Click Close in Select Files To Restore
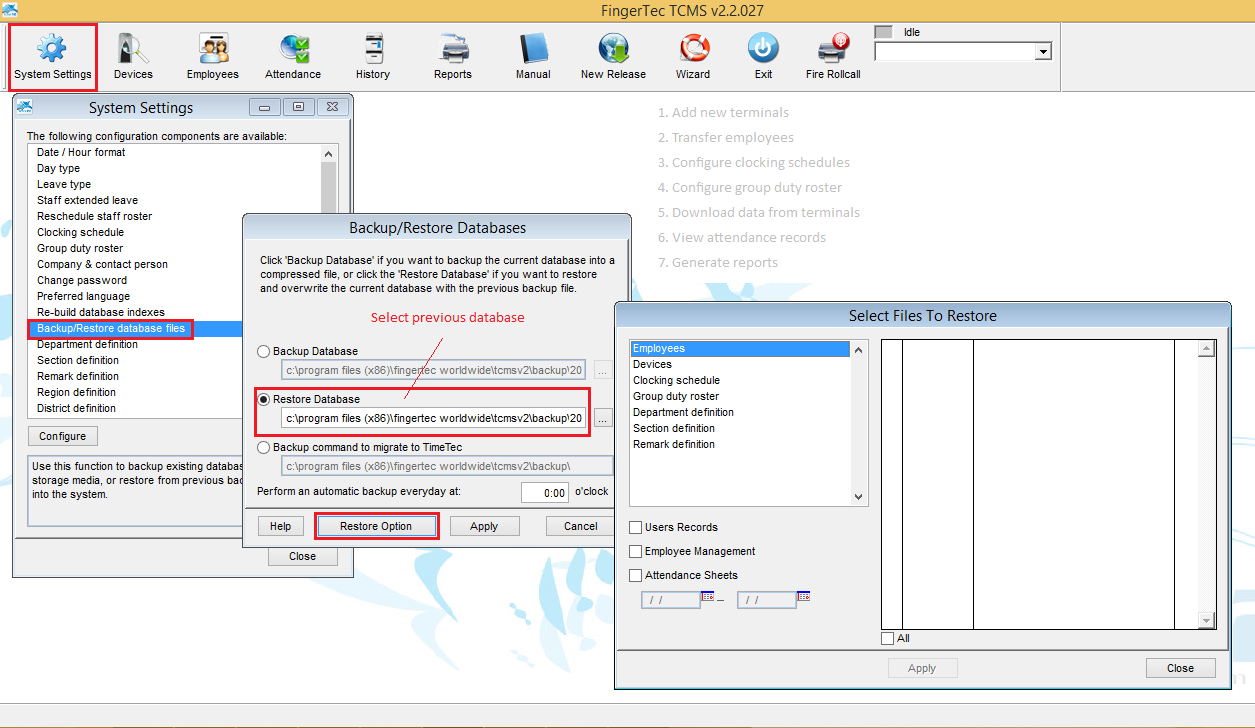Image resolution: width=1255 pixels, height=728 pixels. pos(1180,668)
